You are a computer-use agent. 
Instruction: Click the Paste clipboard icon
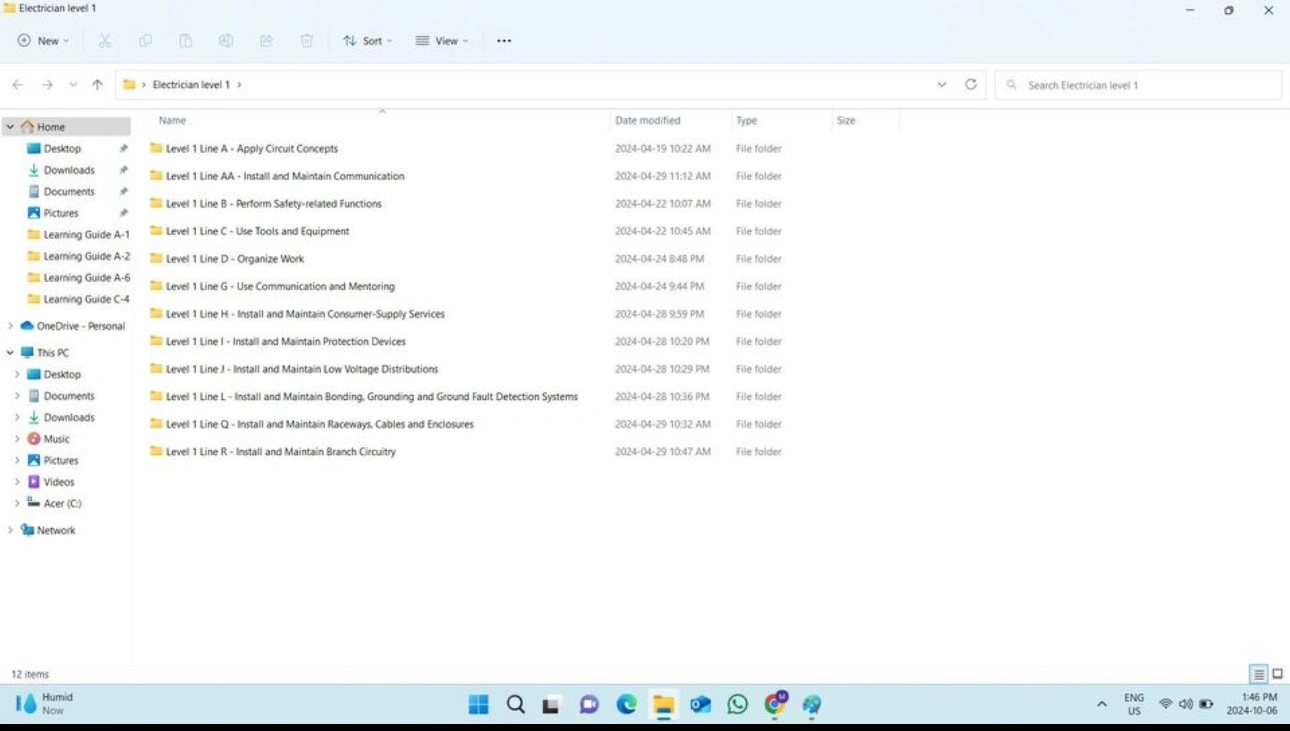click(186, 41)
